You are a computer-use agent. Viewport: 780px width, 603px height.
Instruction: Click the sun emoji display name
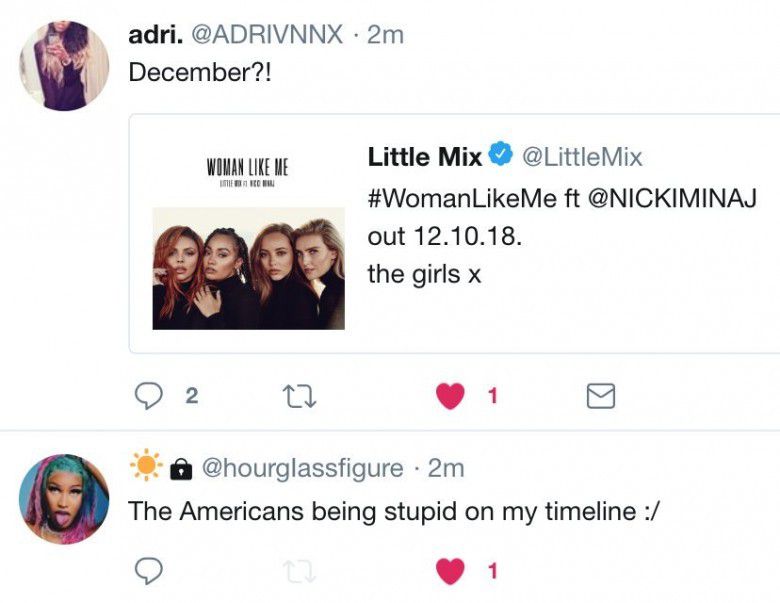coord(146,465)
